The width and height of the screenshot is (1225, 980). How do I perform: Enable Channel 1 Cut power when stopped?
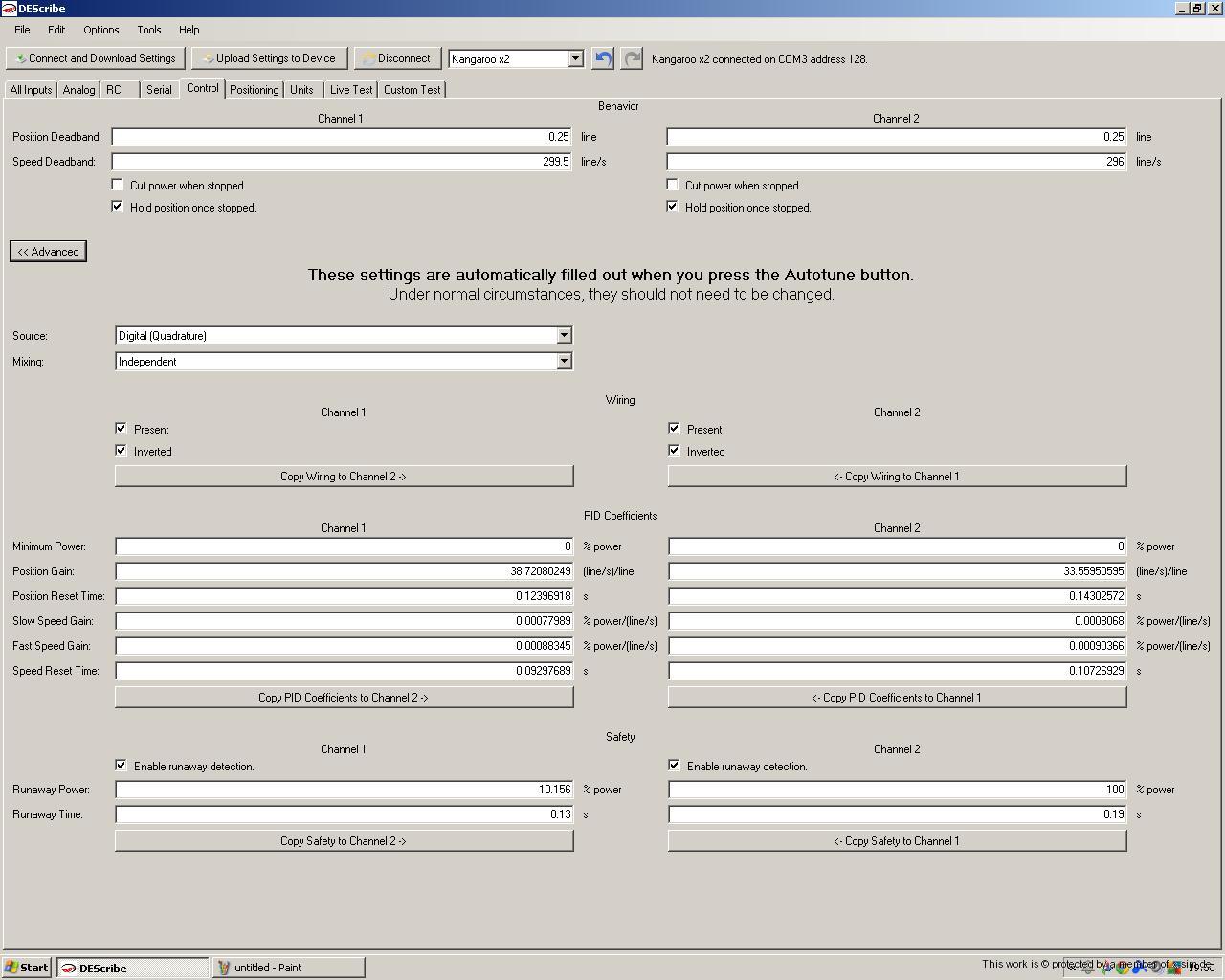click(118, 185)
